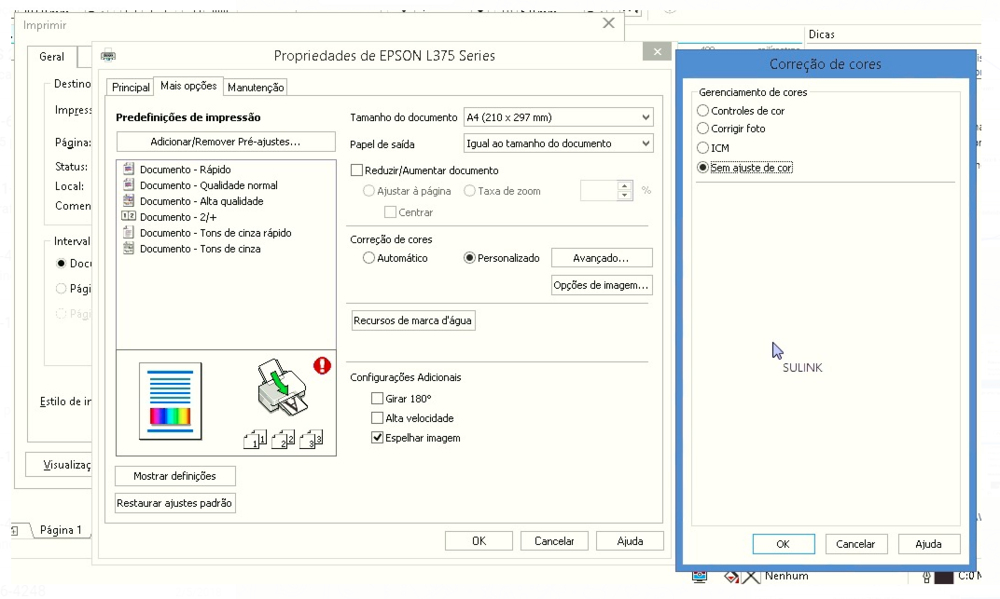Viewport: 1000px width, 599px height.
Task: Click the printer icon in the Propriedades title bar
Action: [108, 55]
